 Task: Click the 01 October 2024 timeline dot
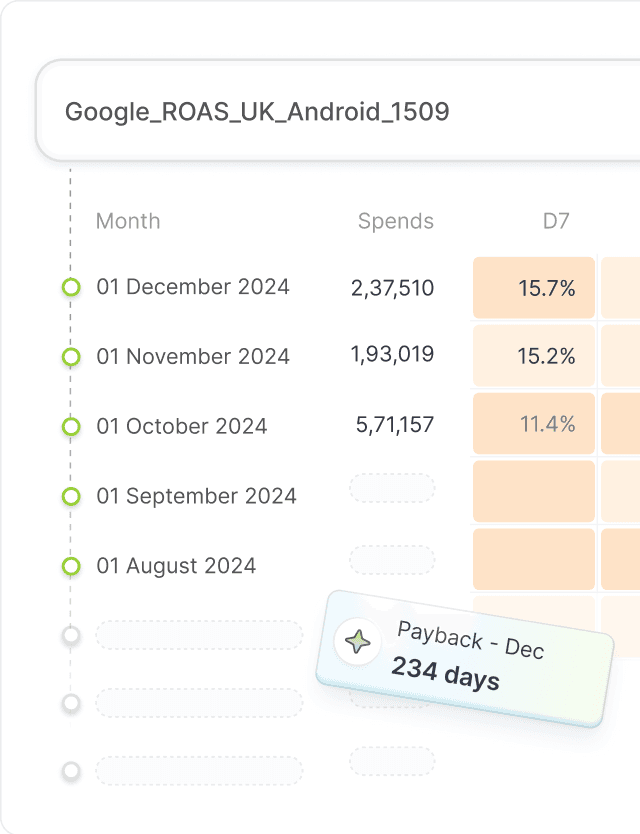point(71,427)
